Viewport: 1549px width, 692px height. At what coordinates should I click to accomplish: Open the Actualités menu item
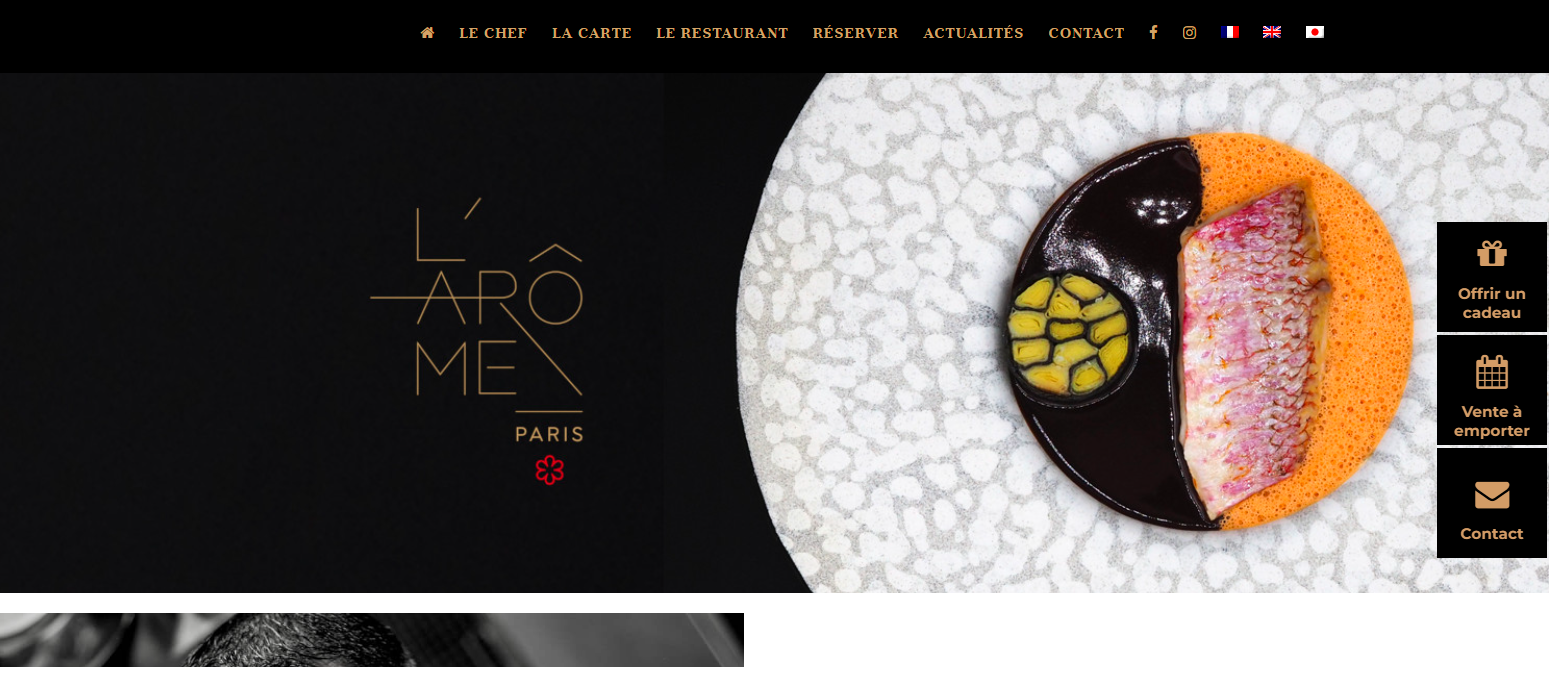pos(973,33)
